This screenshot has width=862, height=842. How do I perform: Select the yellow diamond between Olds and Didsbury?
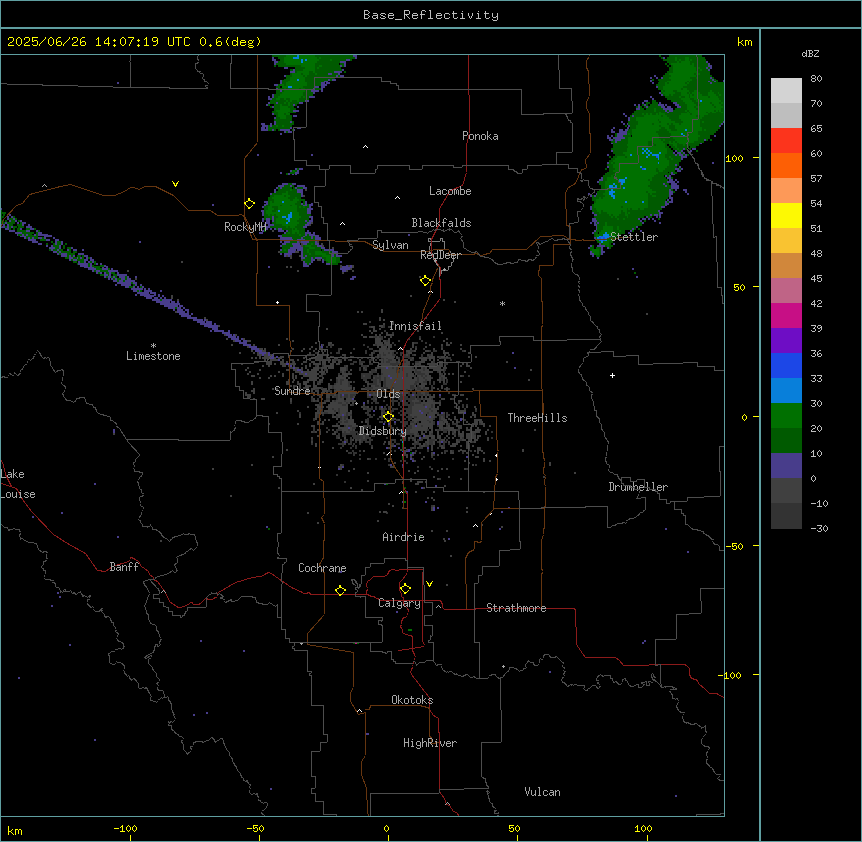click(388, 417)
